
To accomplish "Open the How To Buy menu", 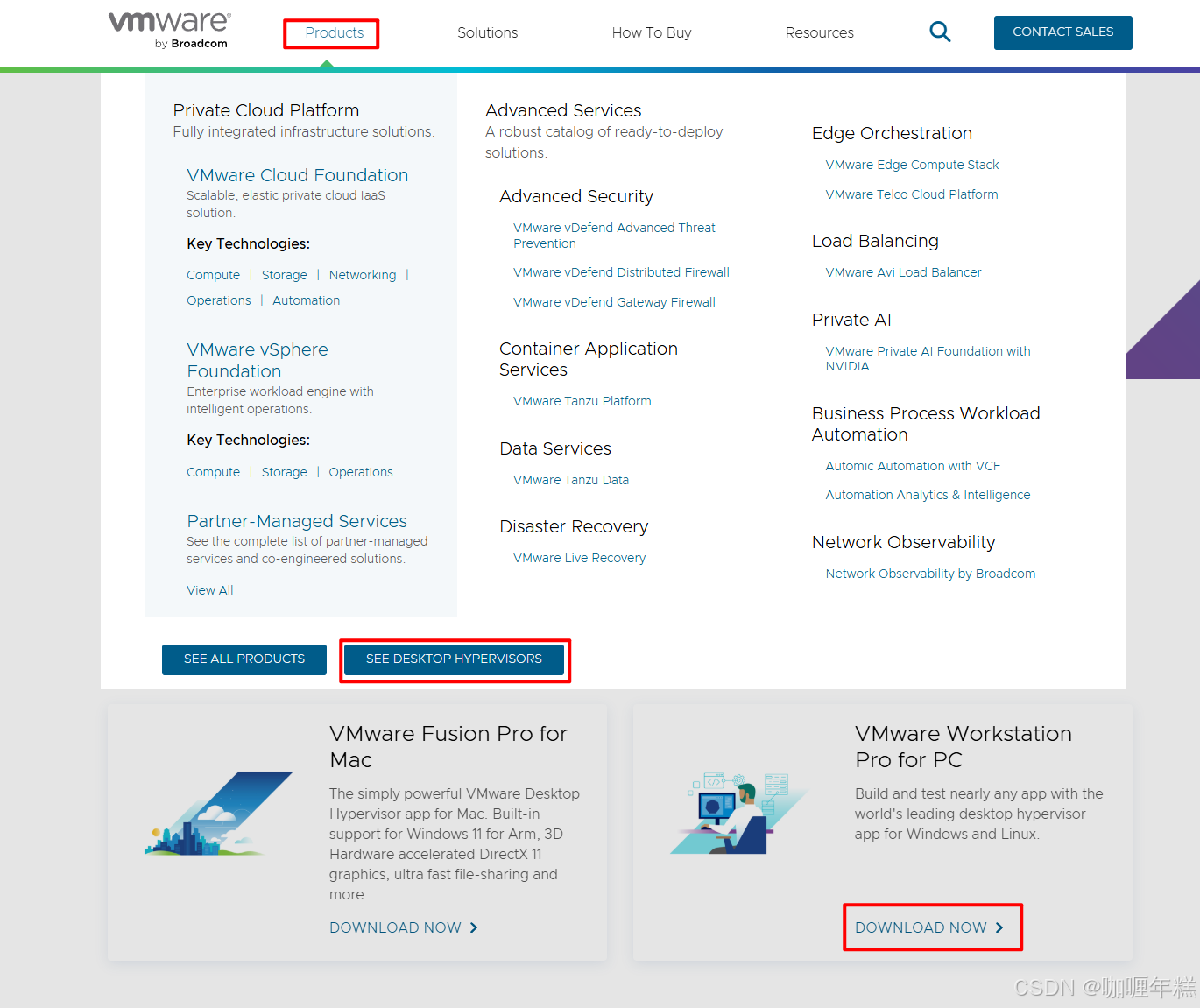I will coord(652,32).
